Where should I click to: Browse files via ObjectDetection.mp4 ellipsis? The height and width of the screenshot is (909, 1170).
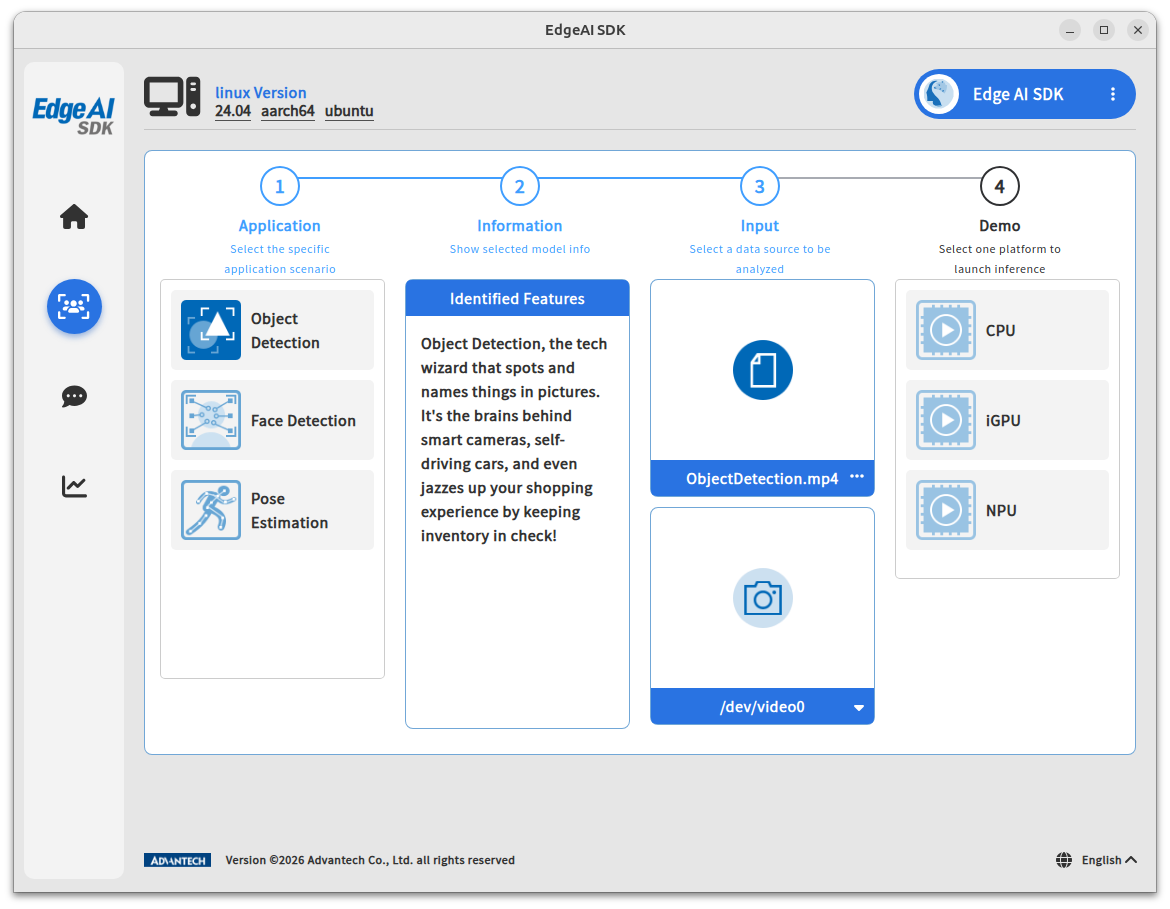coord(857,477)
